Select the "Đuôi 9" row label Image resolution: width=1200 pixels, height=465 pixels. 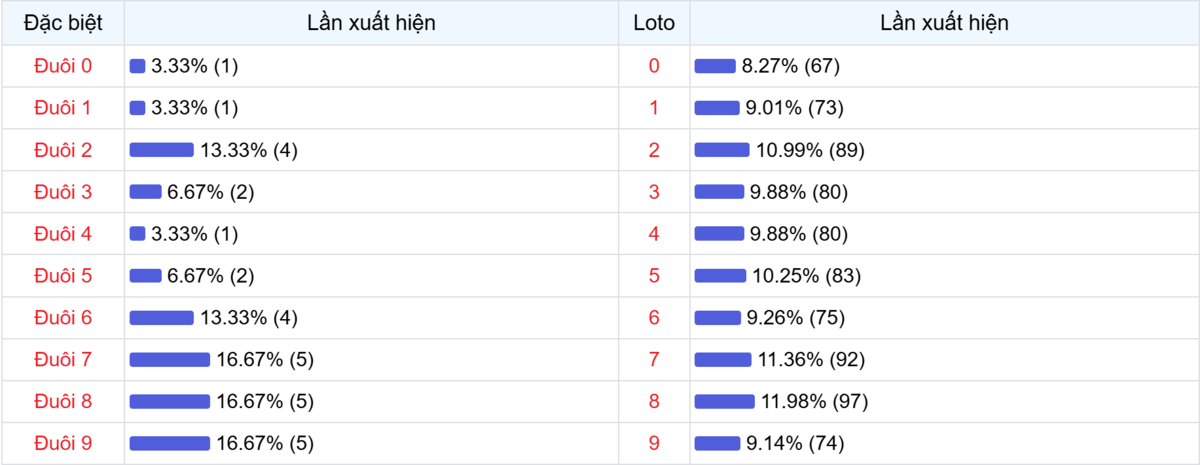tap(62, 443)
